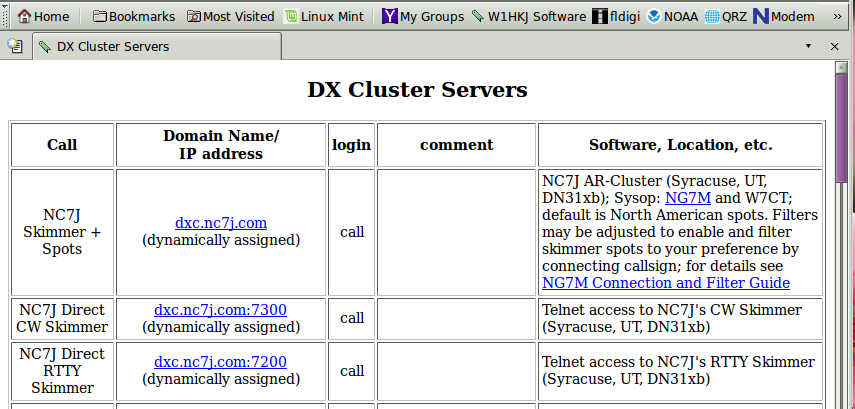Screen dimensions: 855x409
Task: Open the Home bookmark
Action: pyautogui.click(x=43, y=16)
